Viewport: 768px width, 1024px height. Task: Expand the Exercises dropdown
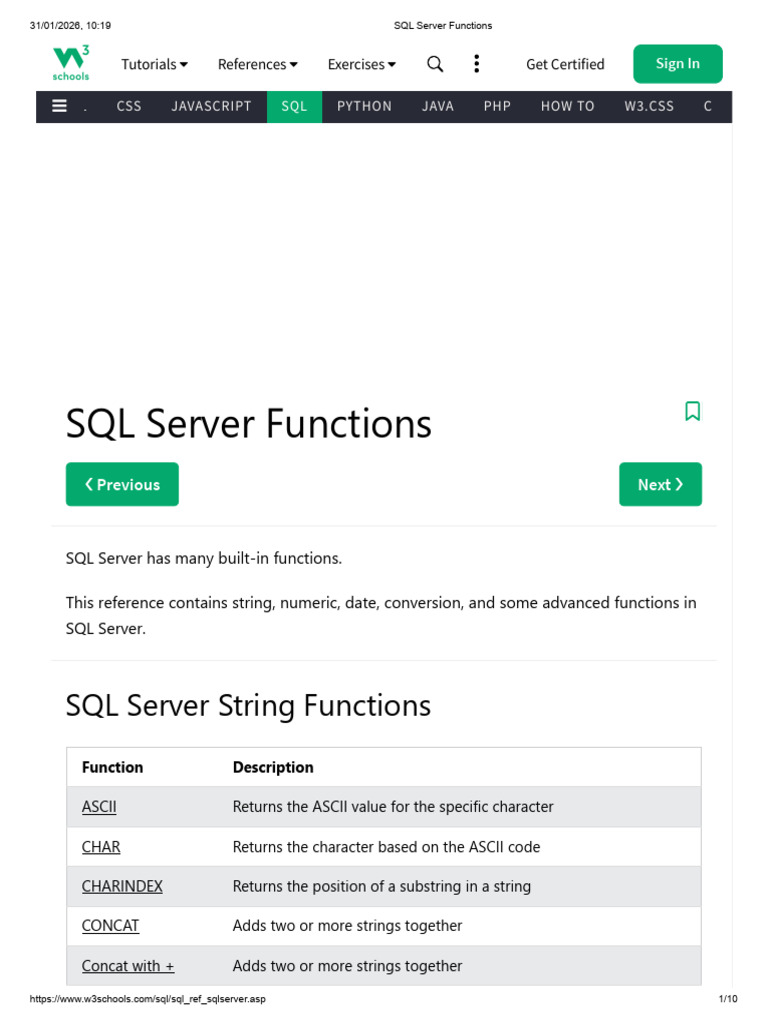(362, 64)
